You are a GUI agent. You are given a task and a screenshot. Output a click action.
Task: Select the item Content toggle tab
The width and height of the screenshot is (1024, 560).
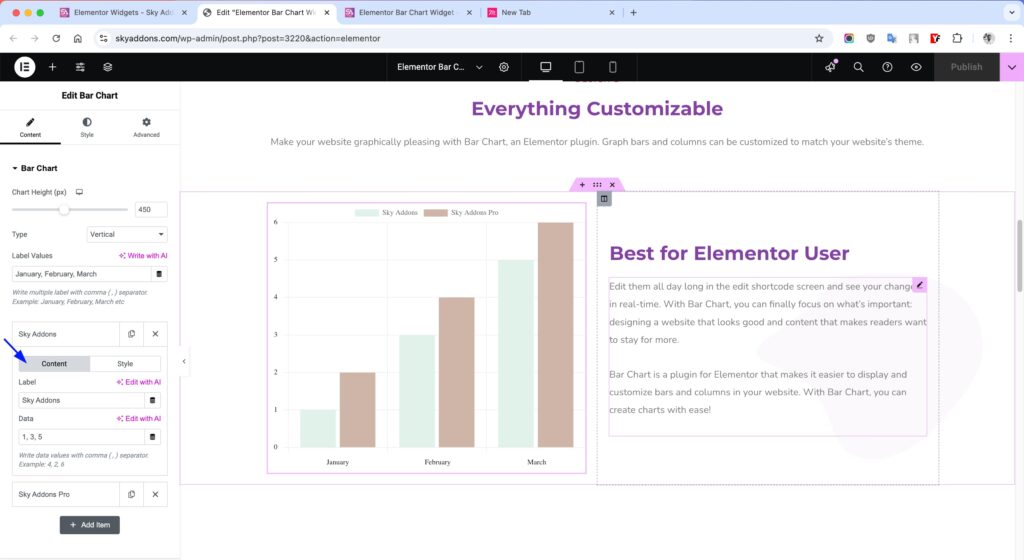54,364
